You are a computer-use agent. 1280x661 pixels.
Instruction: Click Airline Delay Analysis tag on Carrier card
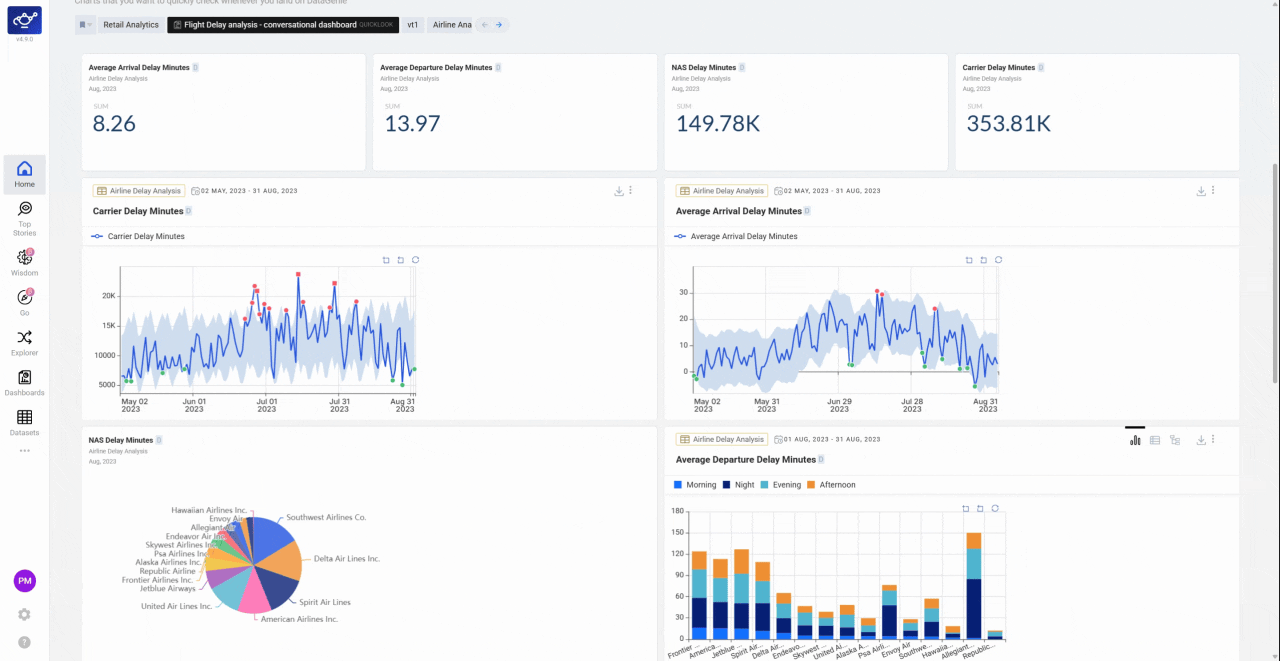point(139,190)
